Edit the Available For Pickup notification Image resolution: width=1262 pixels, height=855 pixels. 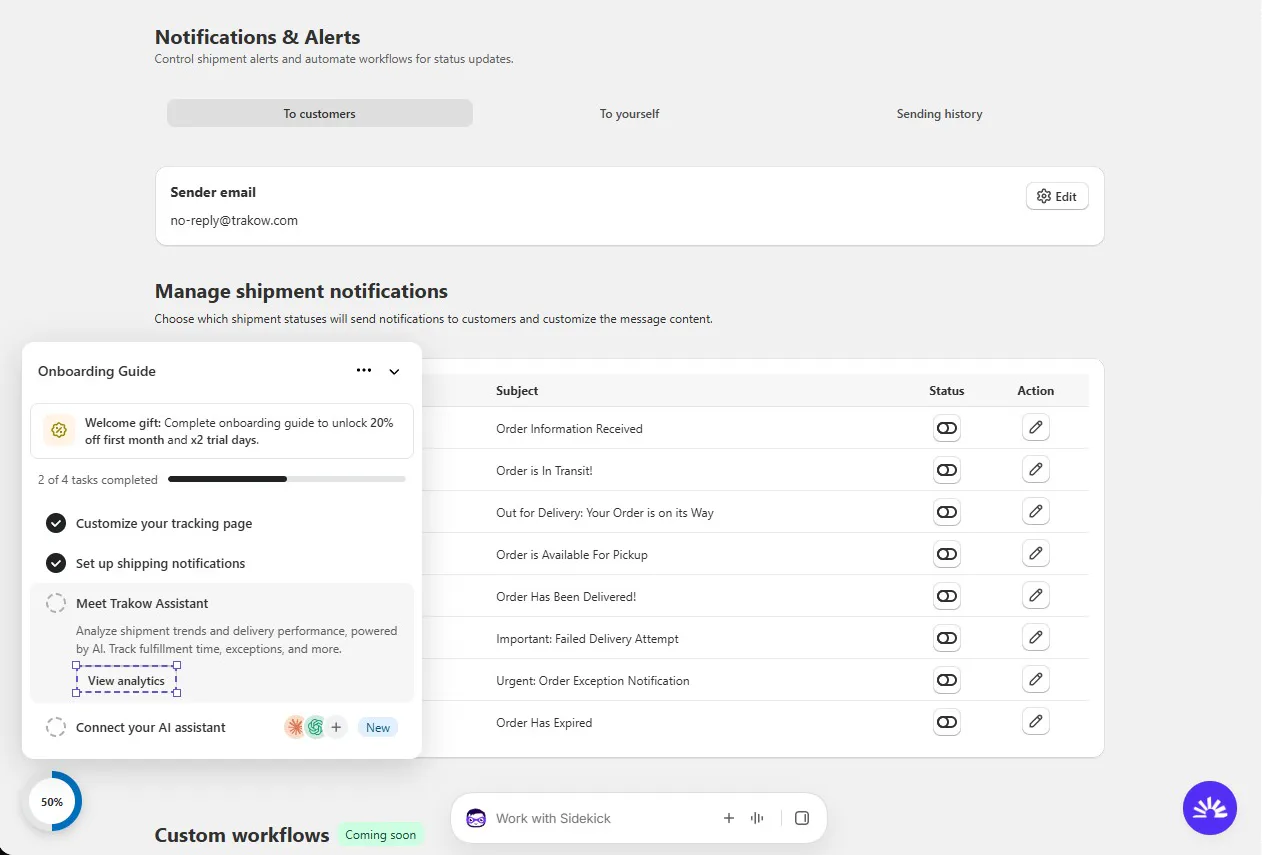click(x=1036, y=554)
